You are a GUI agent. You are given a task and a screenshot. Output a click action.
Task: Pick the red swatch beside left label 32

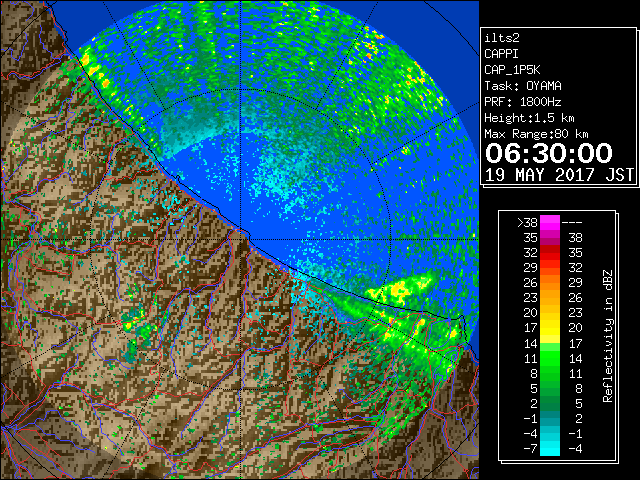click(550, 253)
